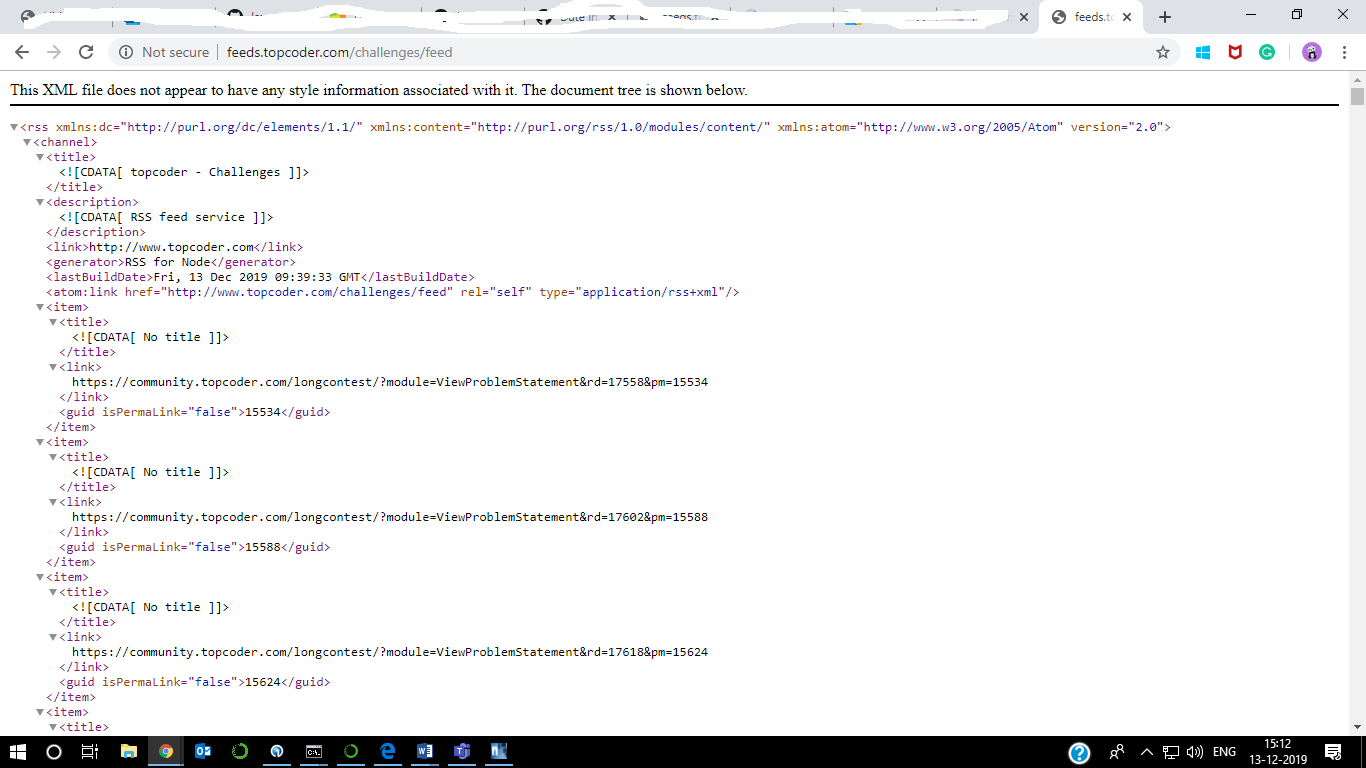Show hidden system tray icons
This screenshot has width=1366, height=768.
[x=1146, y=752]
